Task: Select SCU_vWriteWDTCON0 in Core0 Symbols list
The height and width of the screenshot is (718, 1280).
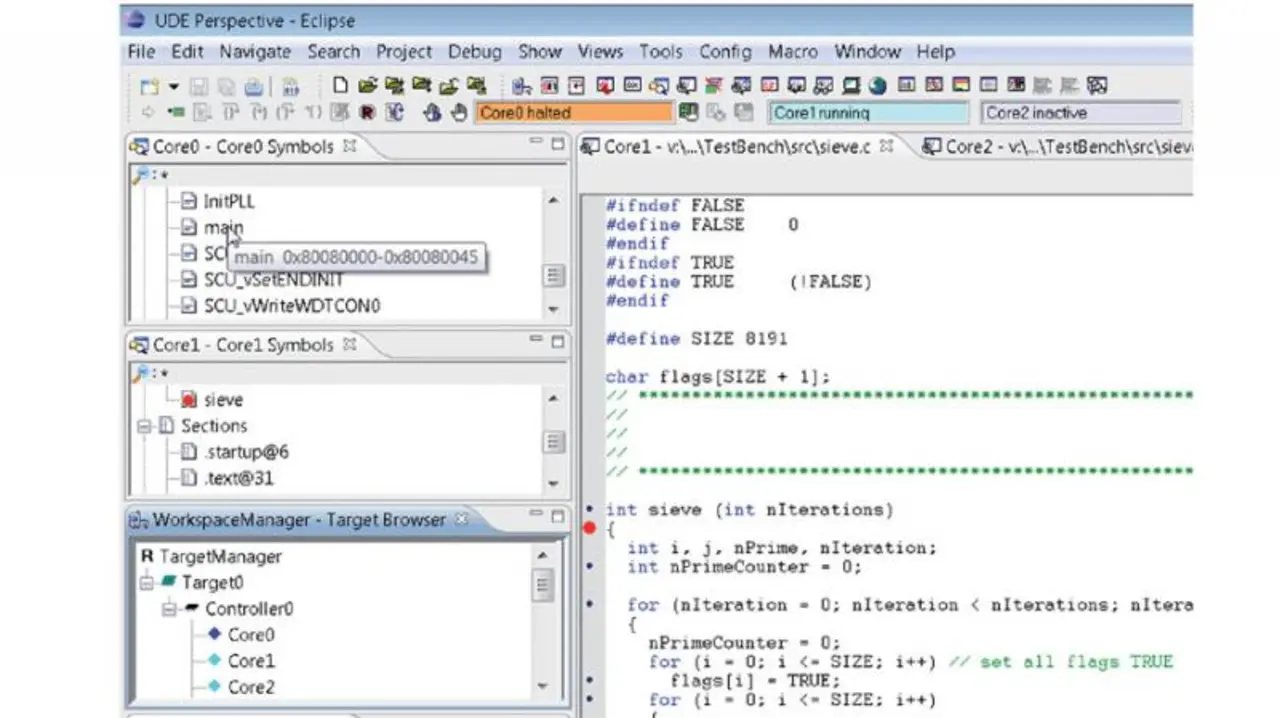Action: [x=291, y=306]
